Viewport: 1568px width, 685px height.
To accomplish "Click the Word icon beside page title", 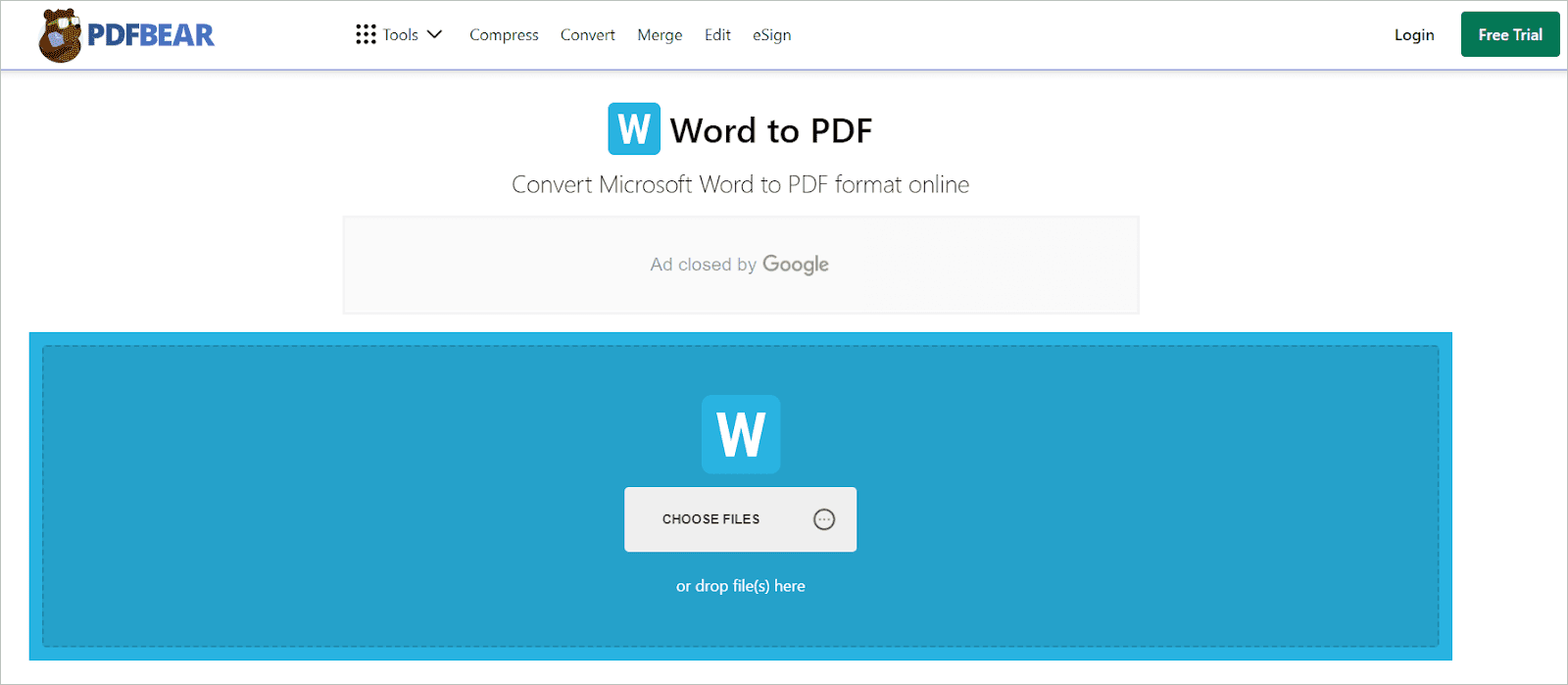I will tap(634, 129).
